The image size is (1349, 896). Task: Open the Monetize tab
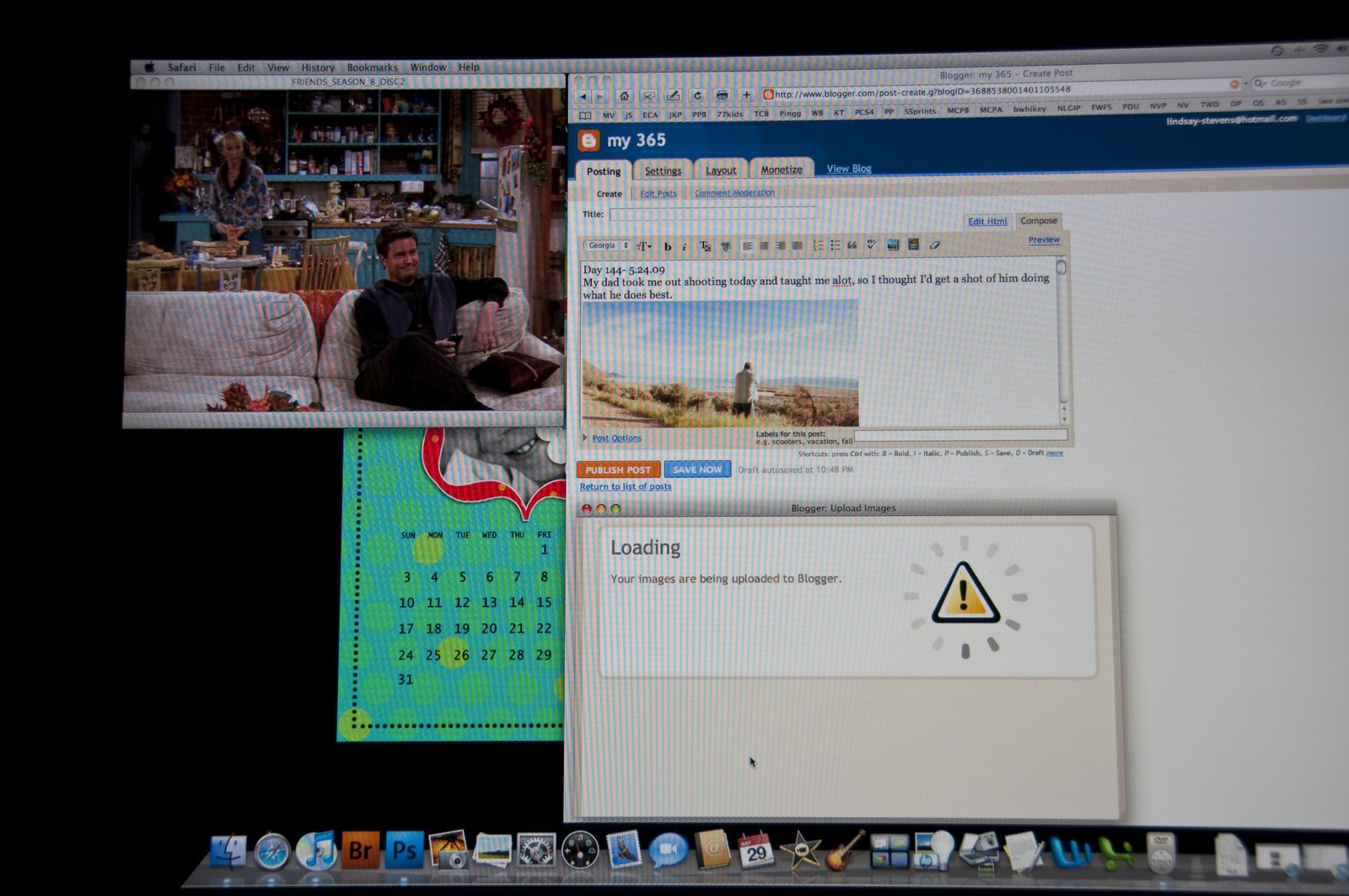click(782, 169)
